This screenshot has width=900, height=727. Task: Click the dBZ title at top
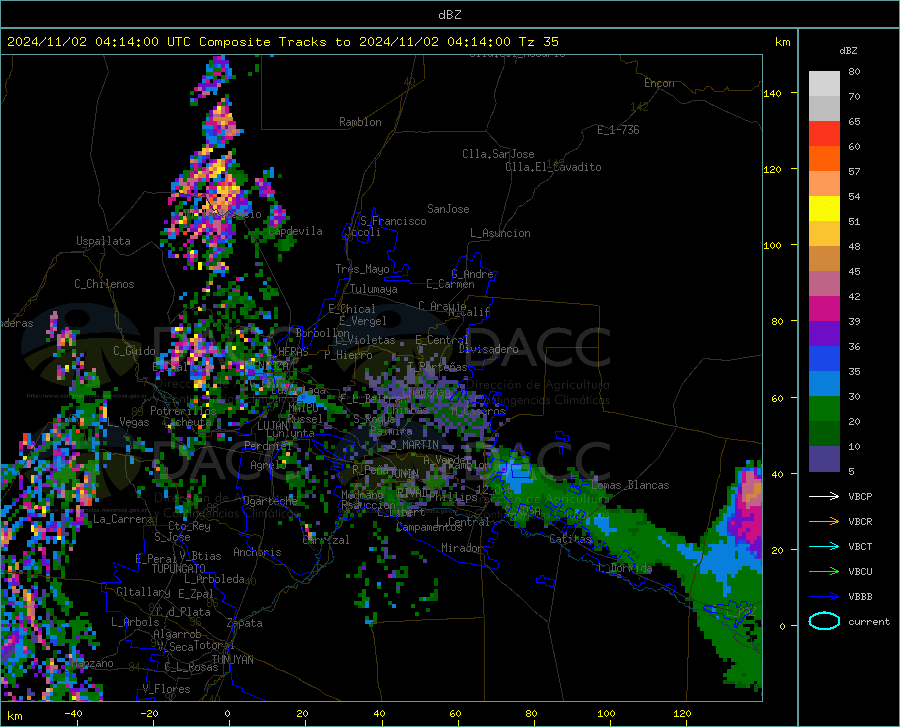449,15
